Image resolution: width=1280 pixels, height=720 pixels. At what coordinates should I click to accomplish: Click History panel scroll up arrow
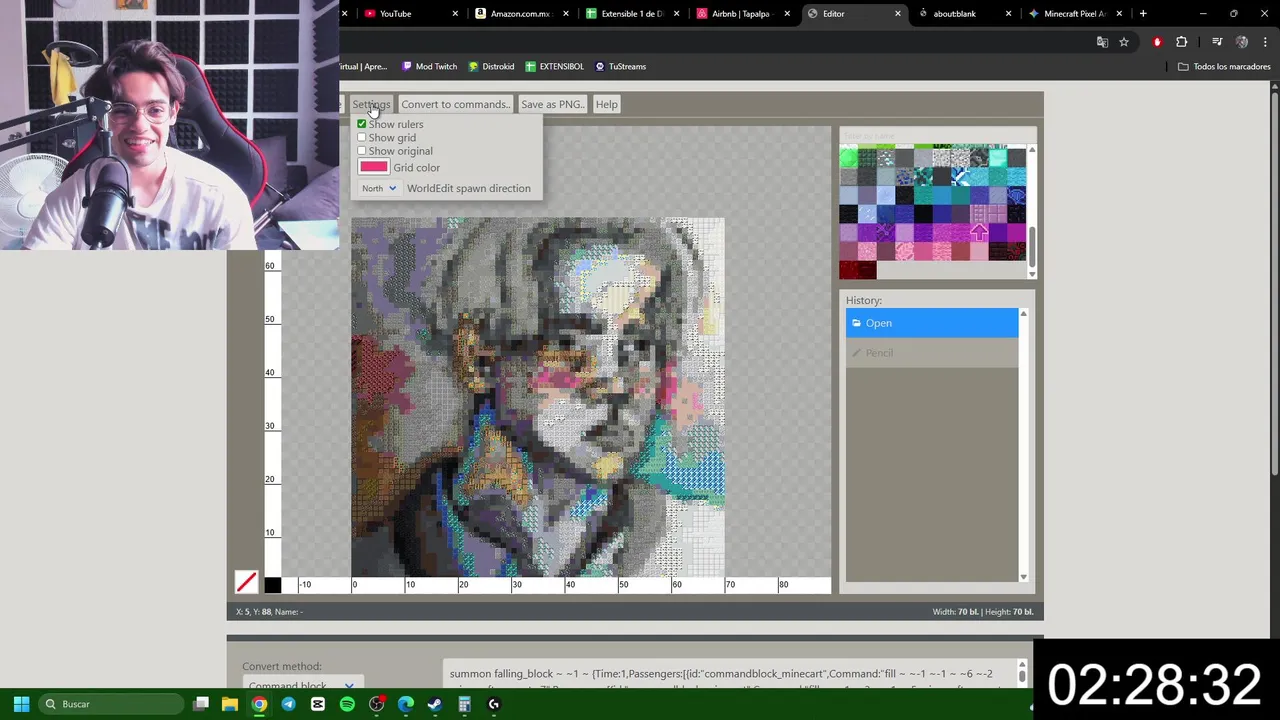coord(1023,315)
